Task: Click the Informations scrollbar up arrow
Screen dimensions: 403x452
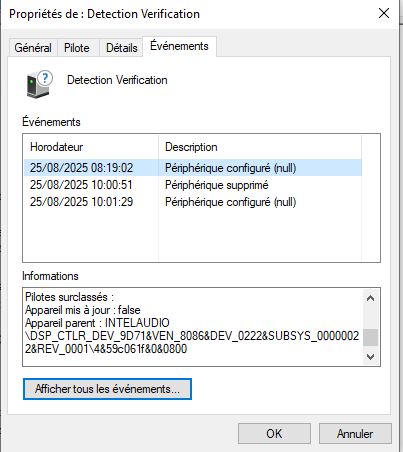Action: [x=370, y=298]
